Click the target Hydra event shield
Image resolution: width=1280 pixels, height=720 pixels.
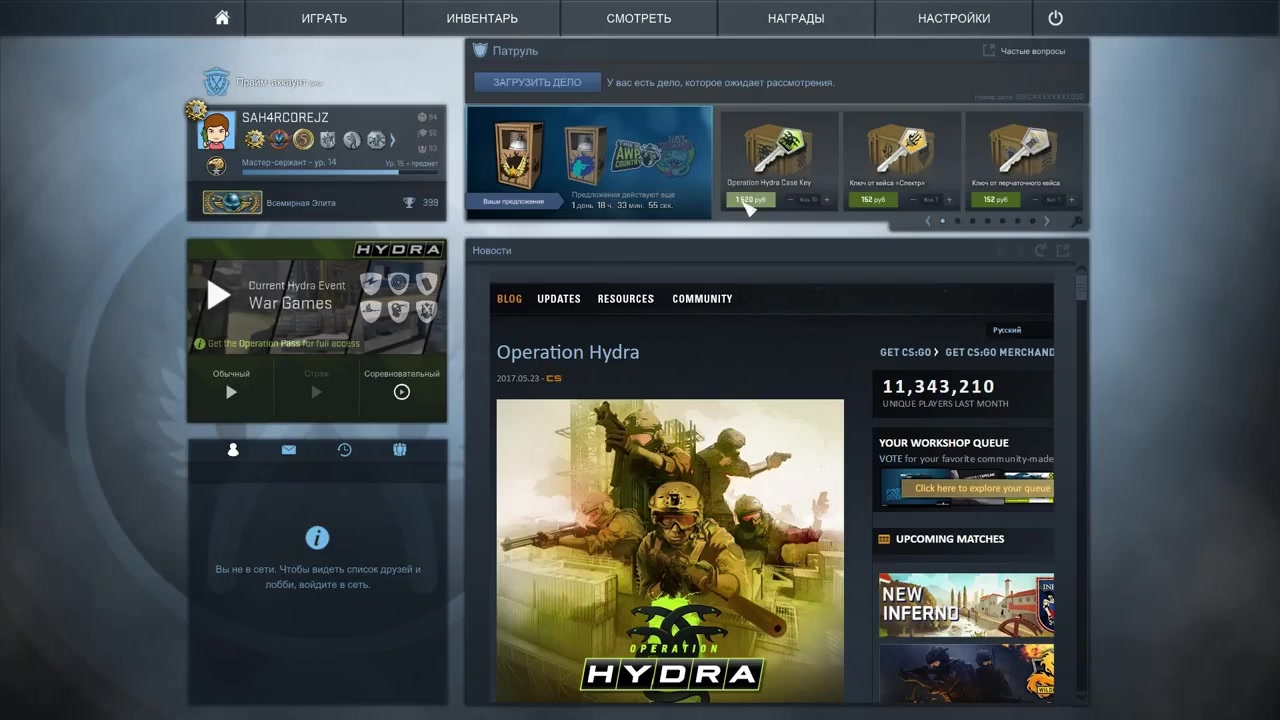399,283
